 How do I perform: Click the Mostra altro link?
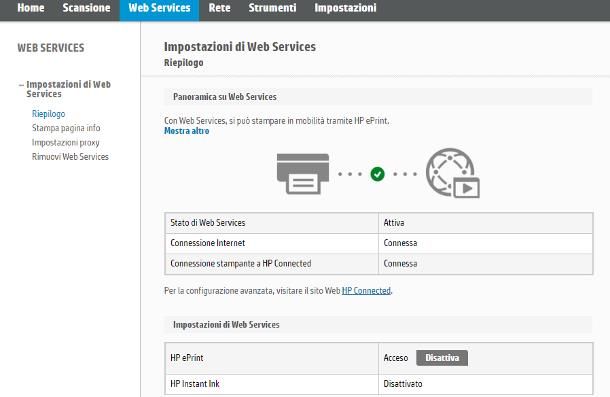click(187, 131)
